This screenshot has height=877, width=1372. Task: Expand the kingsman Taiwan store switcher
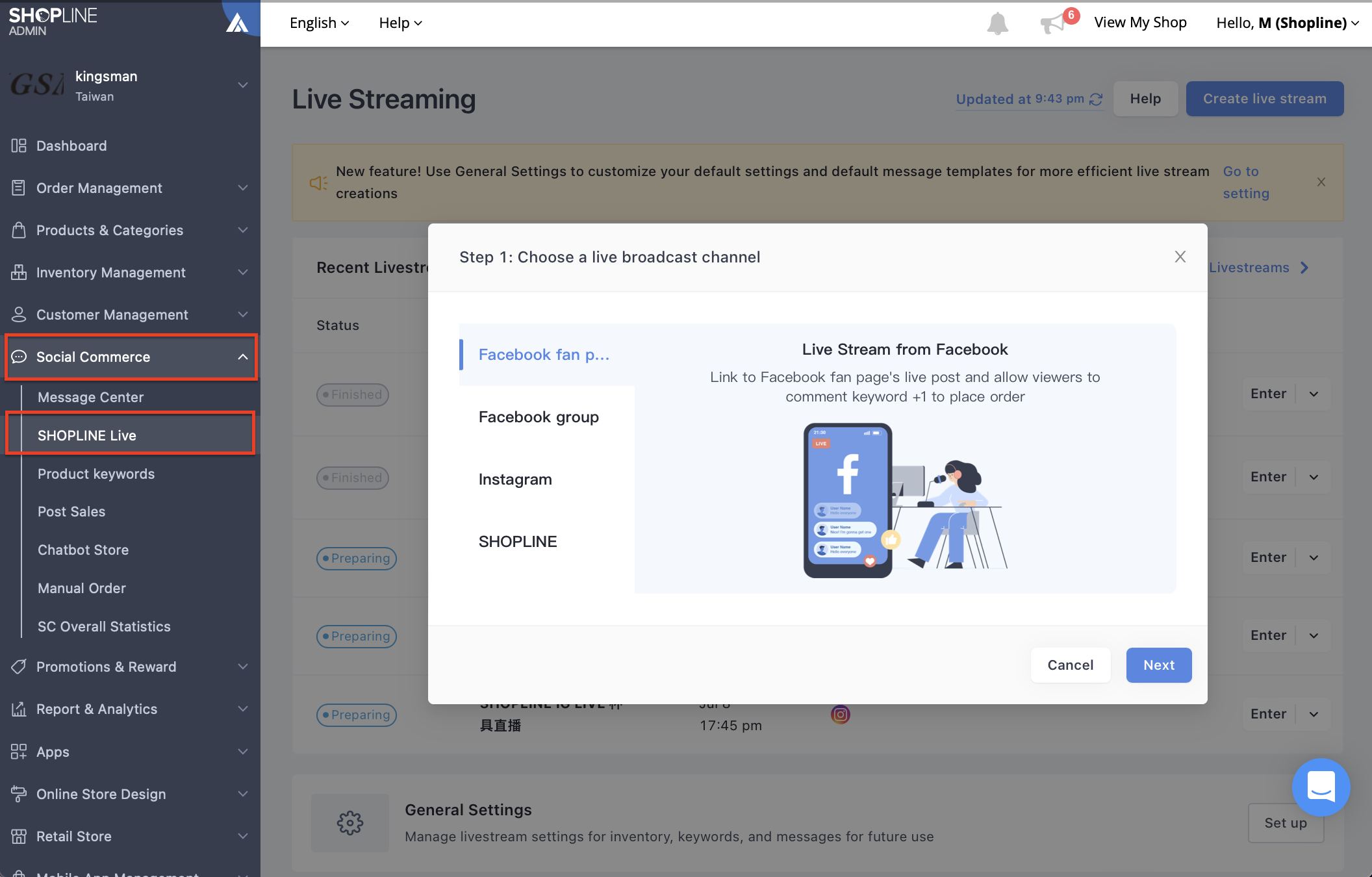point(243,85)
